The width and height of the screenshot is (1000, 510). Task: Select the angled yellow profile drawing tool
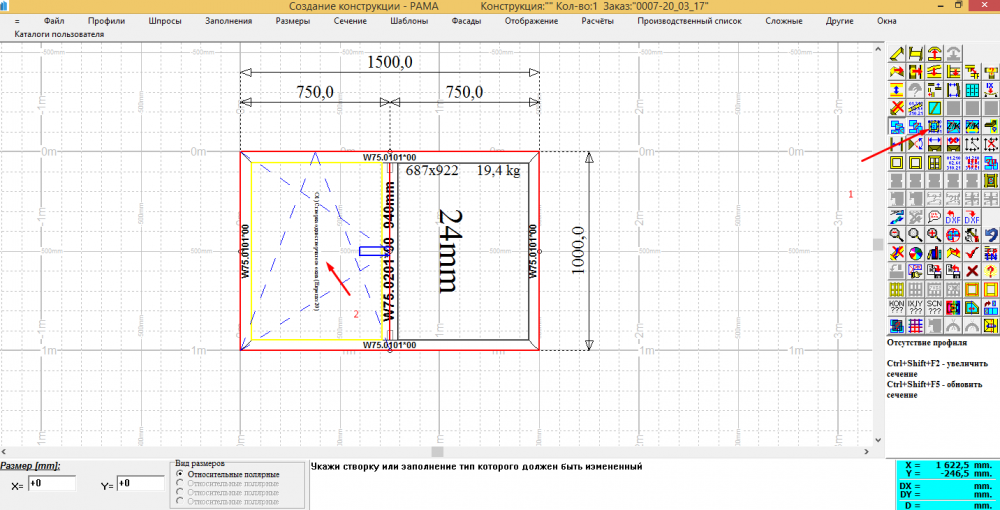(x=897, y=54)
